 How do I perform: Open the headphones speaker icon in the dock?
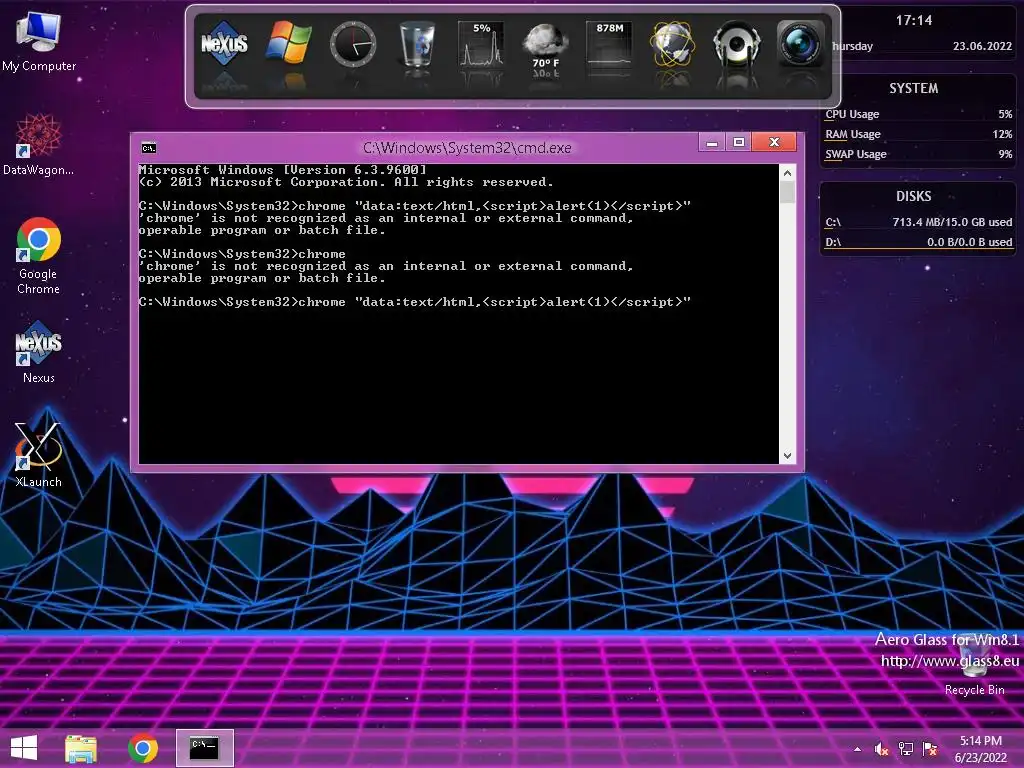[x=737, y=44]
